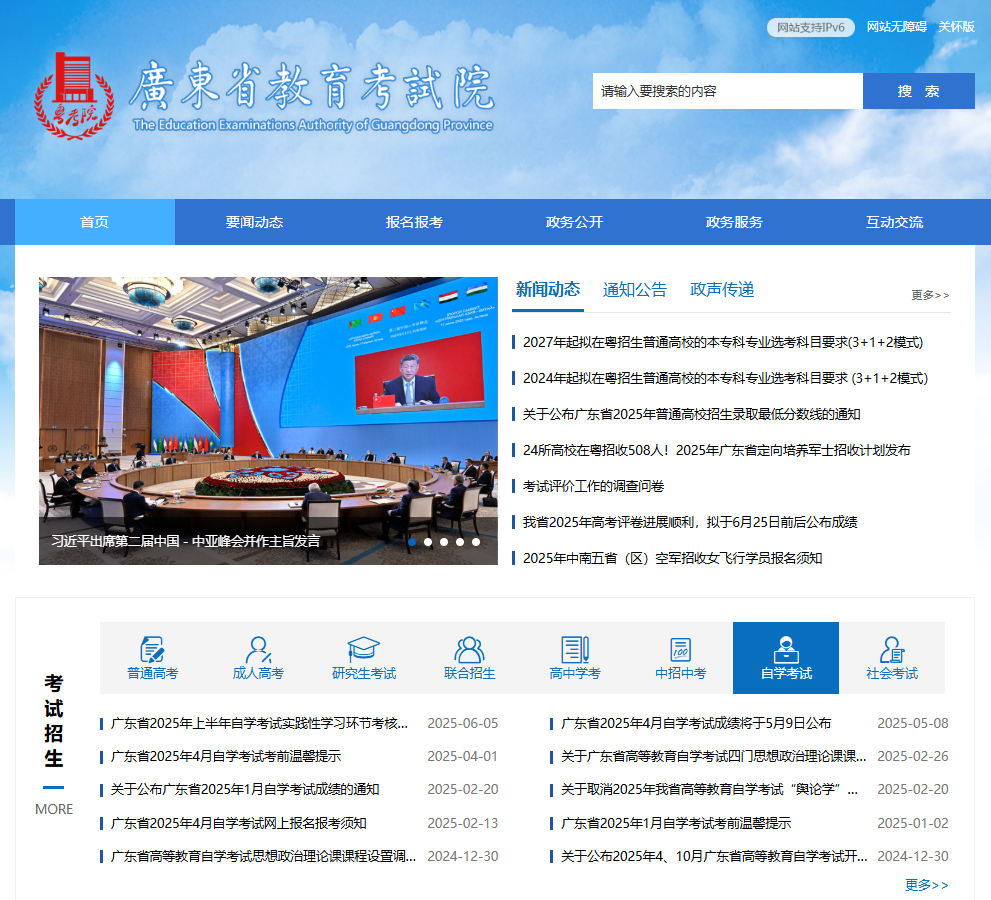Select the 中招中考 score sheet icon
Viewport: 991px width, 900px height.
click(680, 649)
